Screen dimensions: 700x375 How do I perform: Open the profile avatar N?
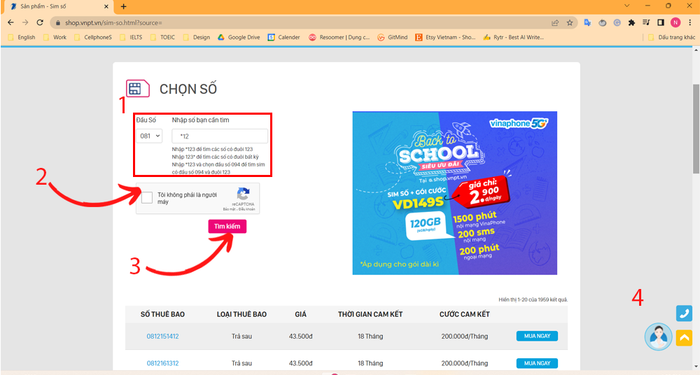(x=675, y=22)
